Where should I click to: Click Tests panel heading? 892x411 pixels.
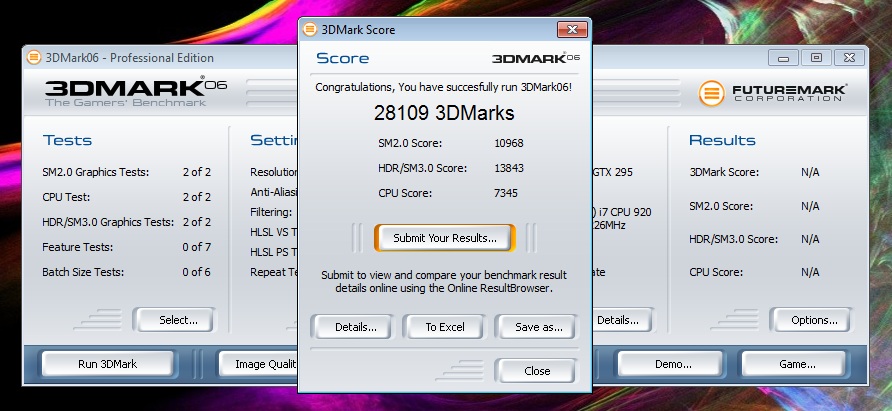click(67, 140)
